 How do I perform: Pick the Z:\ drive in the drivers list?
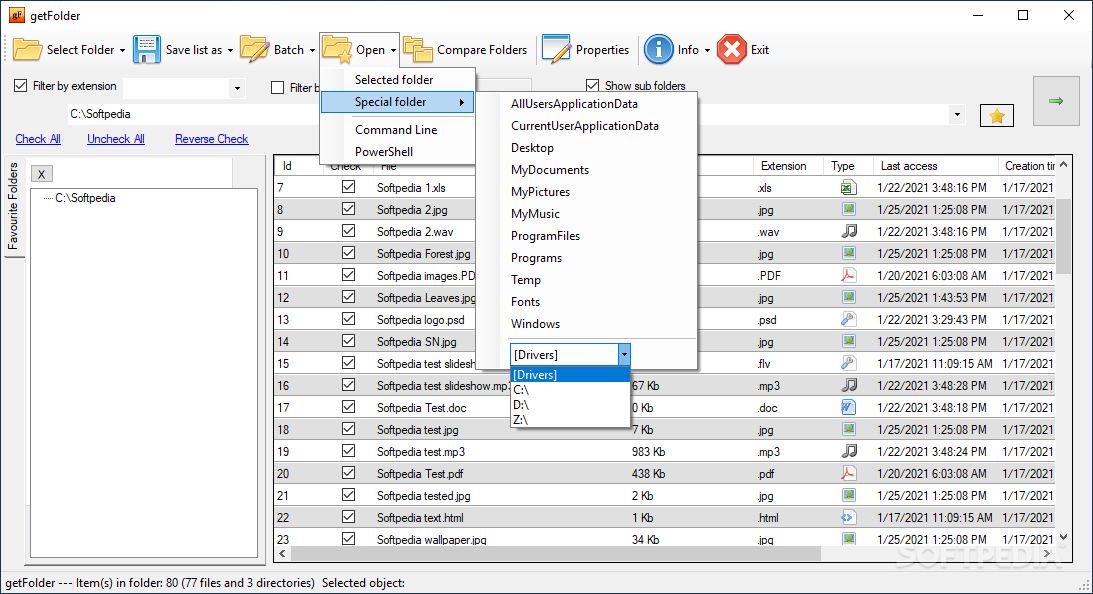click(x=570, y=420)
